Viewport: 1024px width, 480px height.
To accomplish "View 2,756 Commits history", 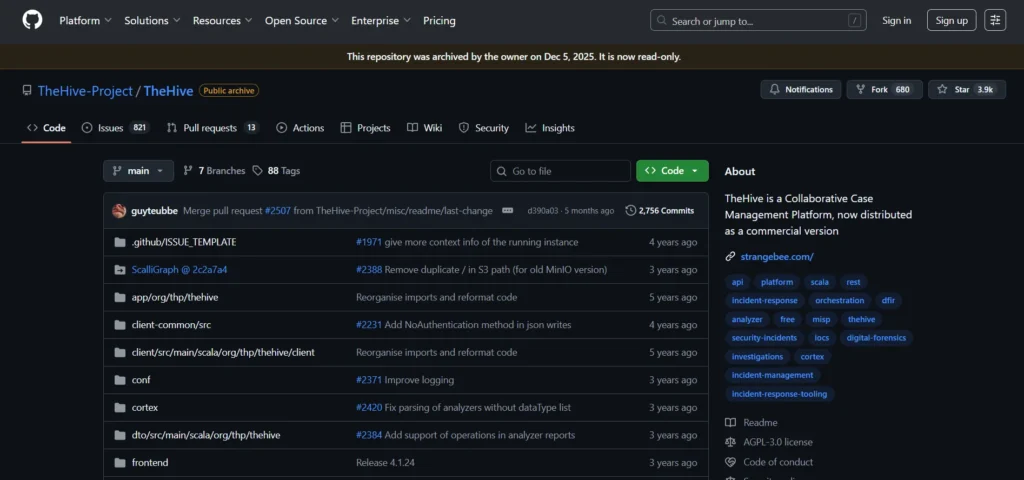I will (x=660, y=211).
